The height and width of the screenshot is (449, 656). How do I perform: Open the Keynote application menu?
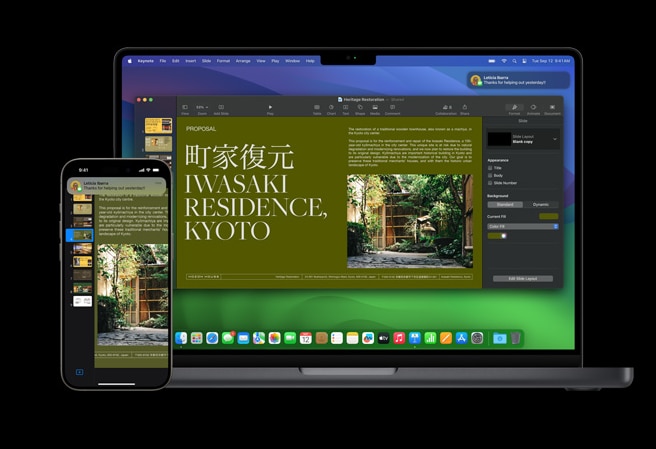click(x=146, y=61)
